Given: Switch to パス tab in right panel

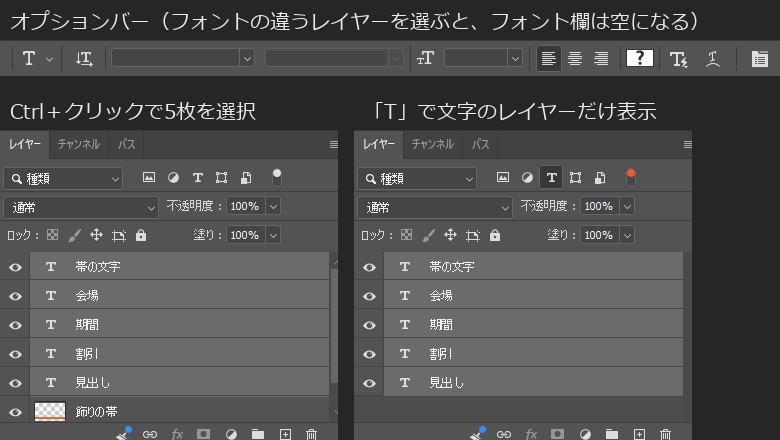Looking at the screenshot, I should [481, 144].
